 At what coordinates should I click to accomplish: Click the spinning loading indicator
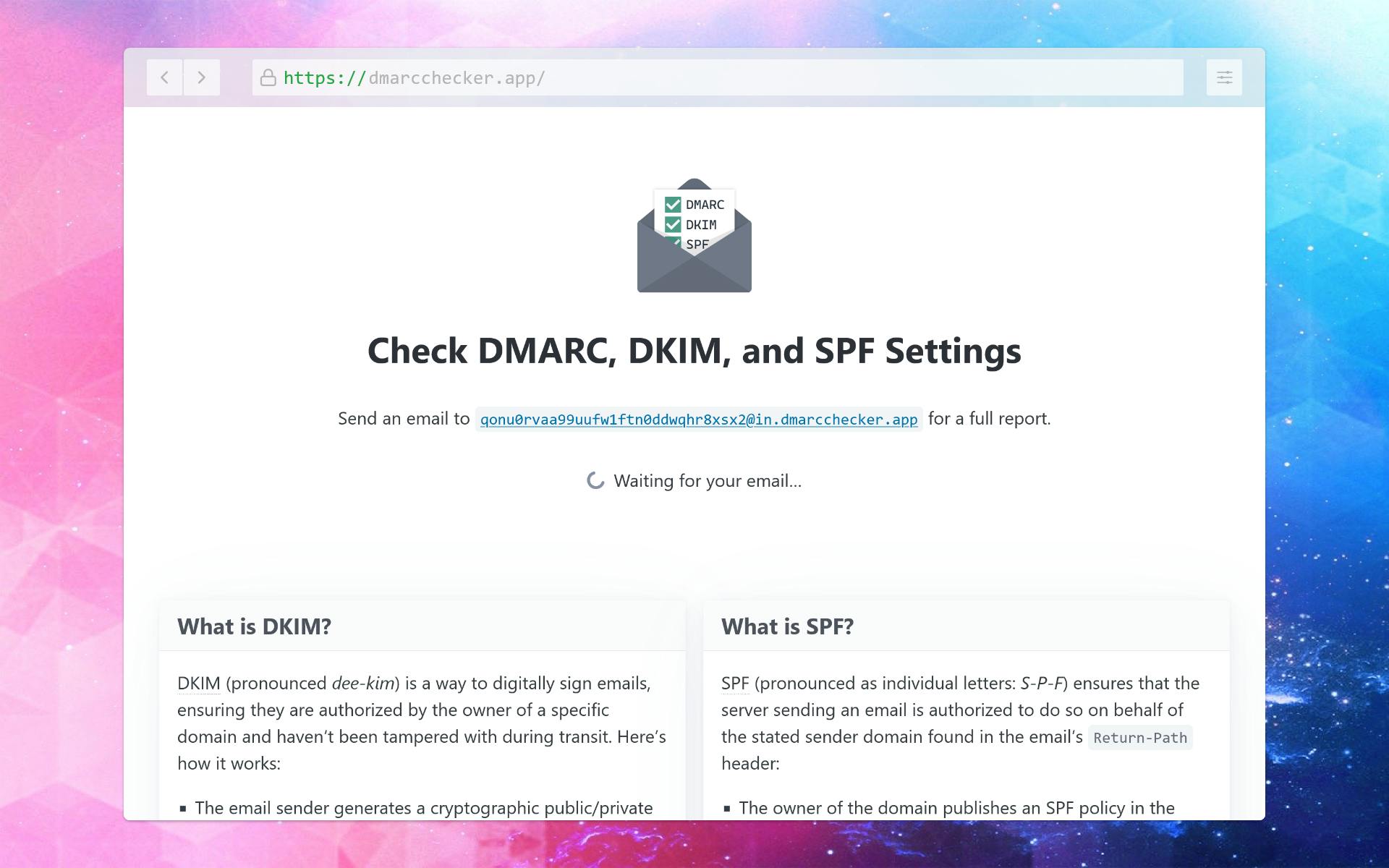[x=595, y=480]
